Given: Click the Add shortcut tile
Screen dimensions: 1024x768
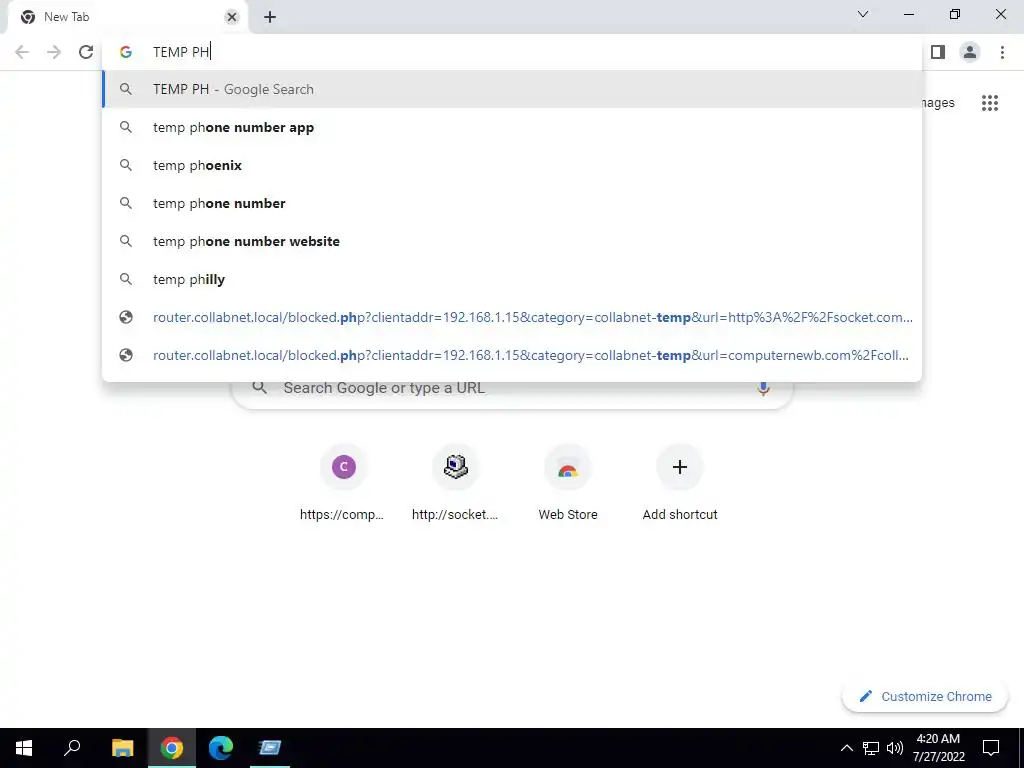Looking at the screenshot, I should click(x=680, y=483).
